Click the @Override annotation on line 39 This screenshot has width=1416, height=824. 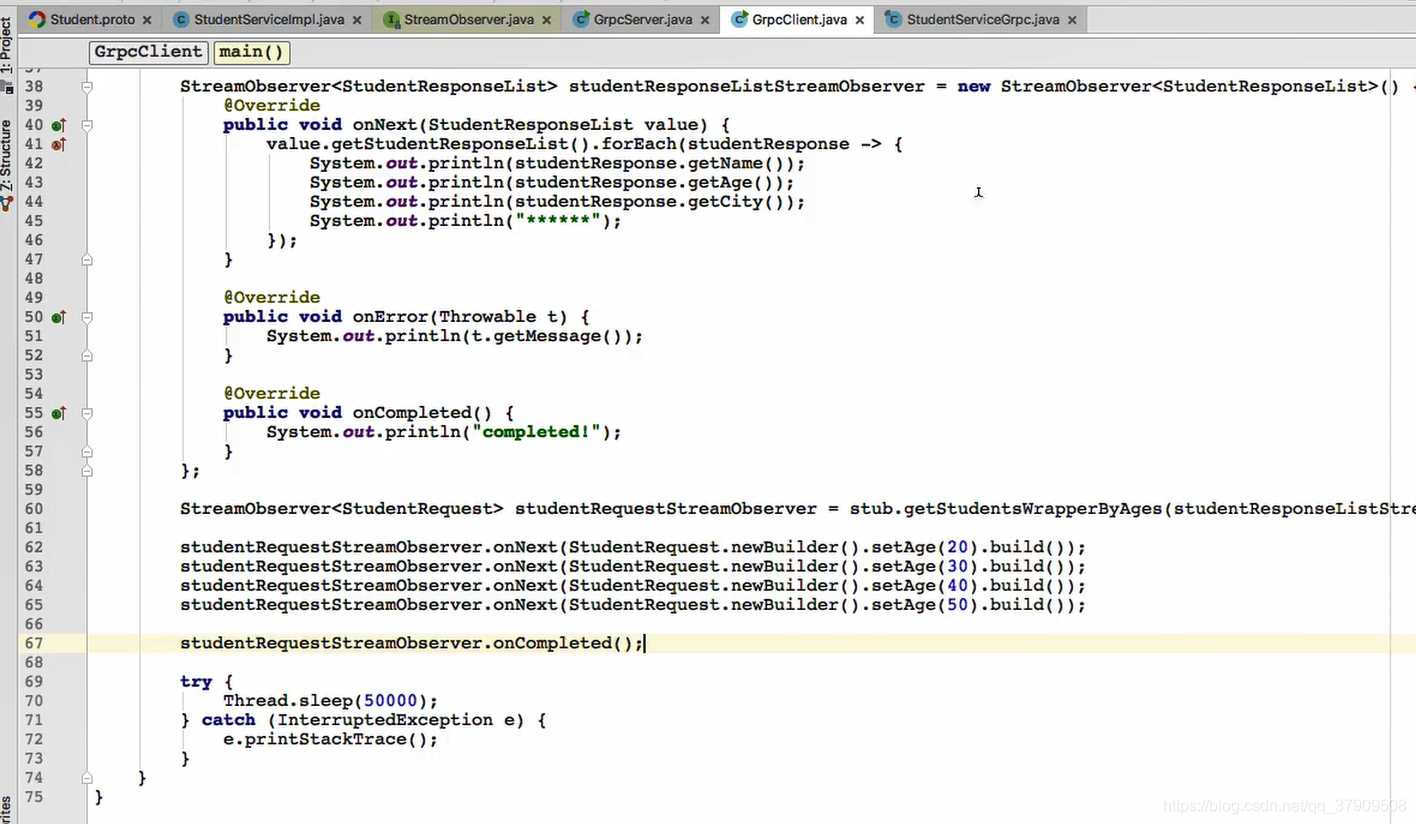point(272,106)
